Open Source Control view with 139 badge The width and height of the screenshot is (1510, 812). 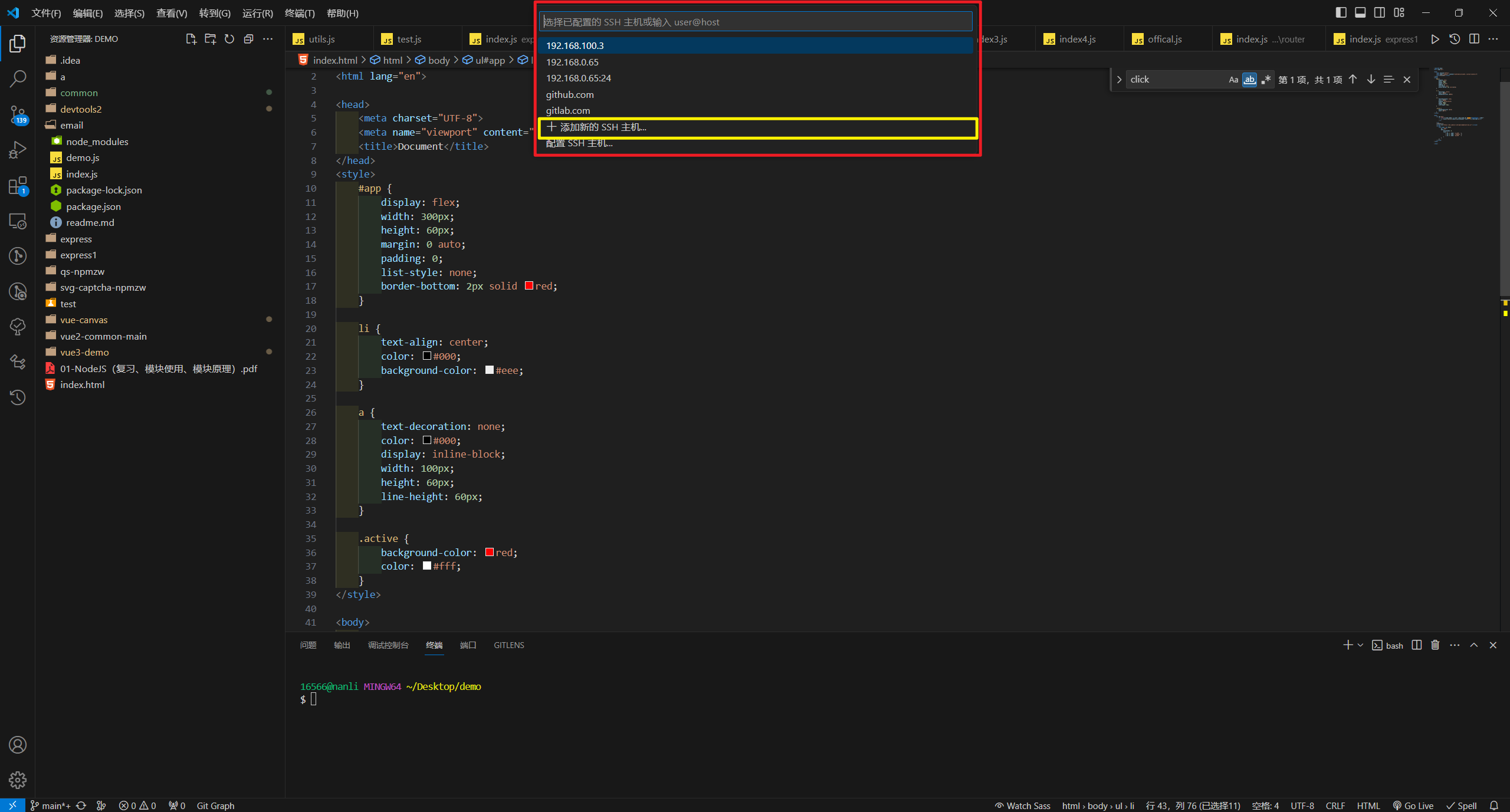(x=18, y=114)
